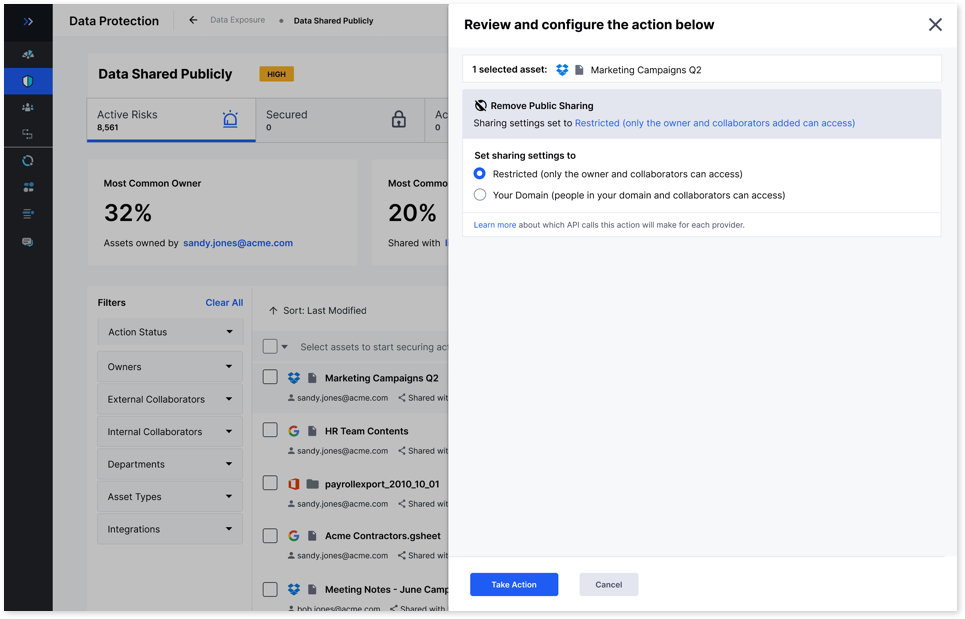The image size is (965, 619).
Task: Select the Restricted sharing radio option
Action: click(480, 174)
